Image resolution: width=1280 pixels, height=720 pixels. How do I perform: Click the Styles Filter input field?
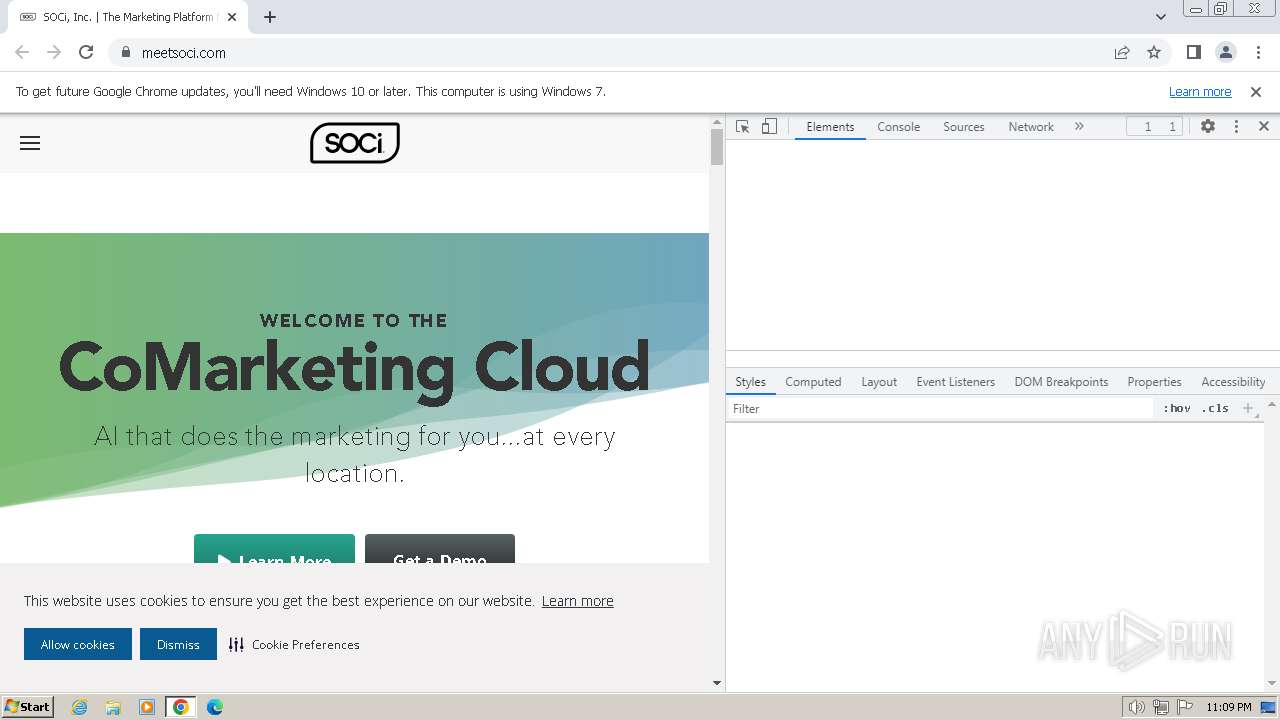coord(940,409)
